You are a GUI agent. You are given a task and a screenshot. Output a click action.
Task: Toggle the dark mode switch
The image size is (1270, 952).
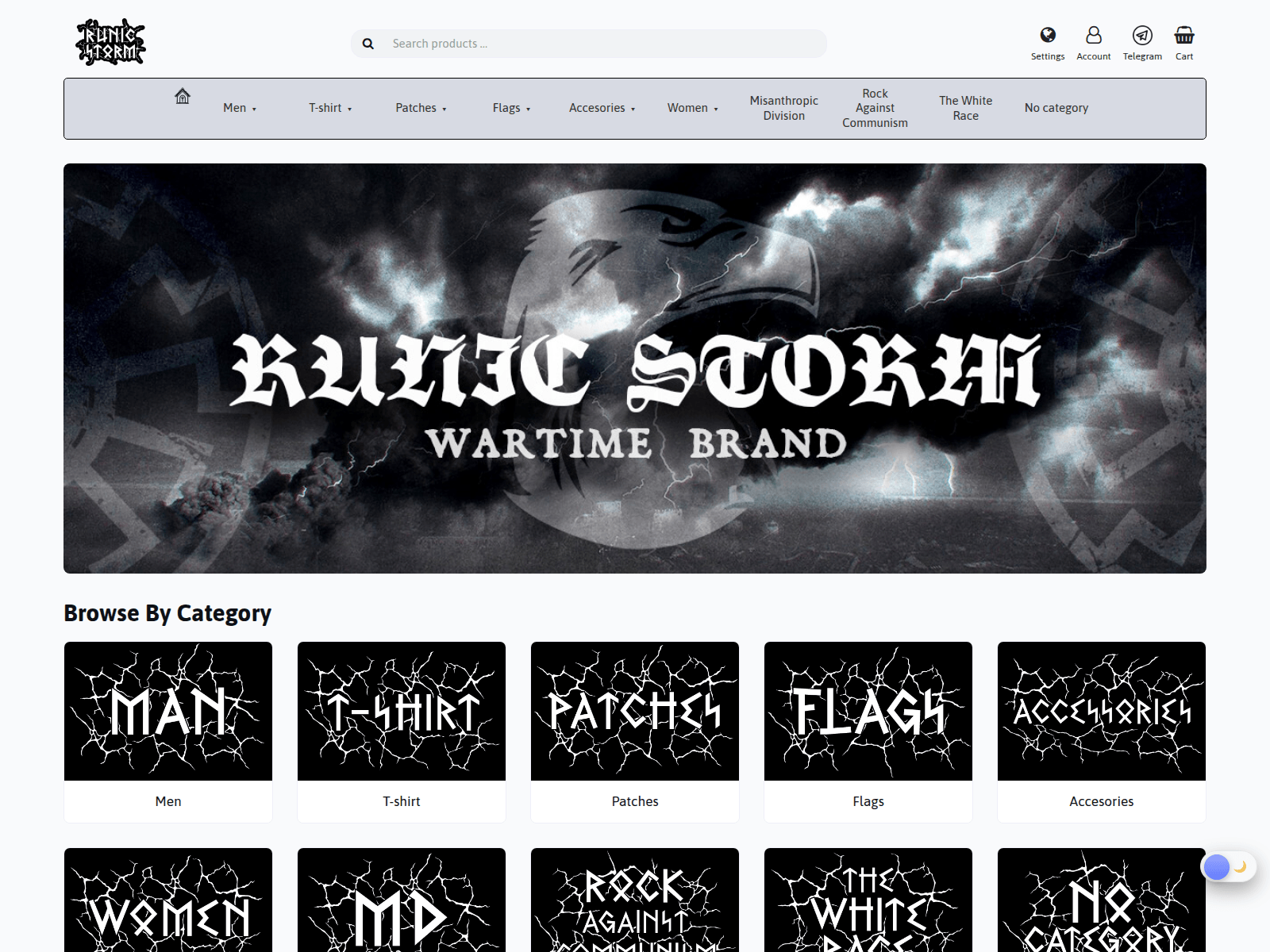pos(1228,867)
